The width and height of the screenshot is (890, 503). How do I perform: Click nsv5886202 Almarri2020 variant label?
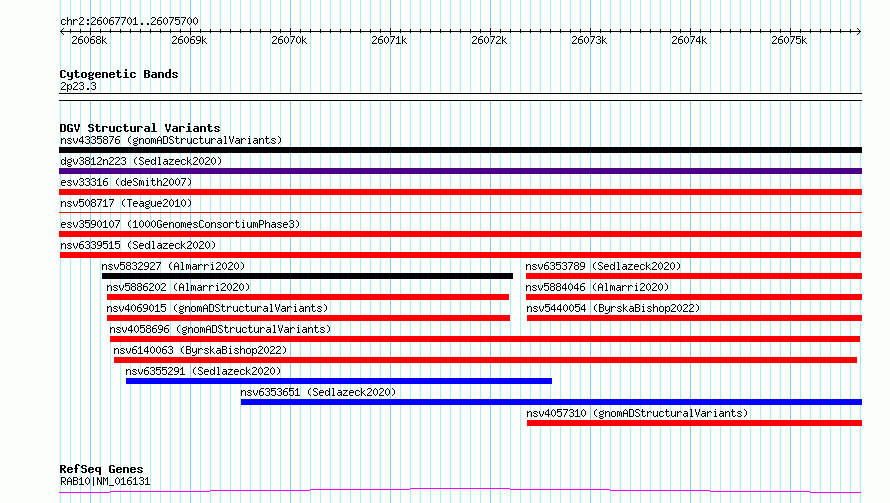click(x=178, y=287)
